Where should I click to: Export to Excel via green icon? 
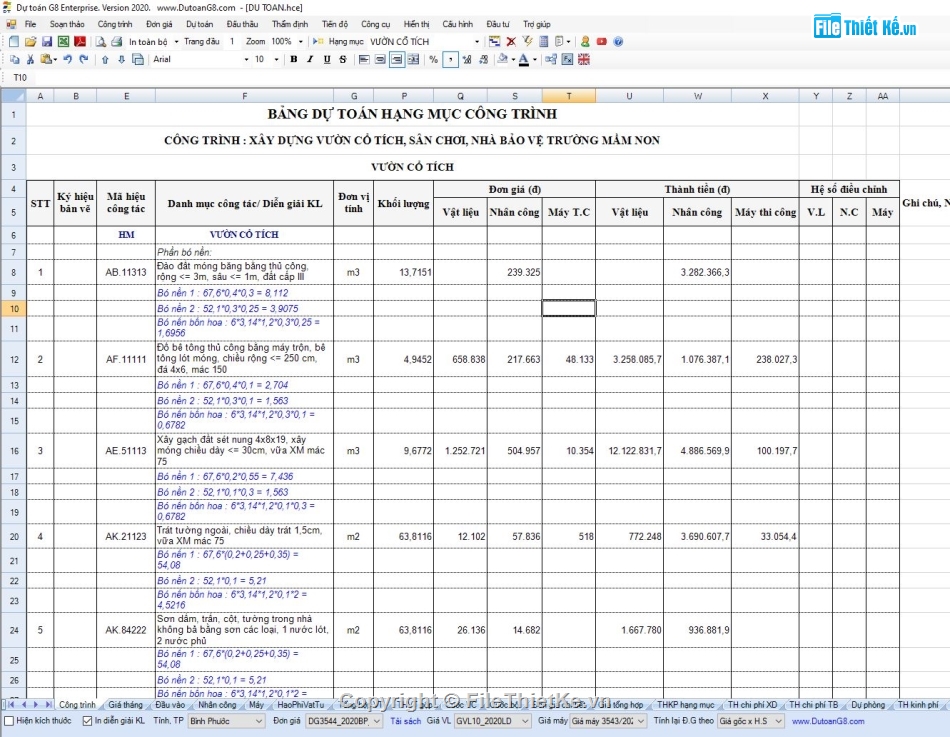click(x=63, y=41)
